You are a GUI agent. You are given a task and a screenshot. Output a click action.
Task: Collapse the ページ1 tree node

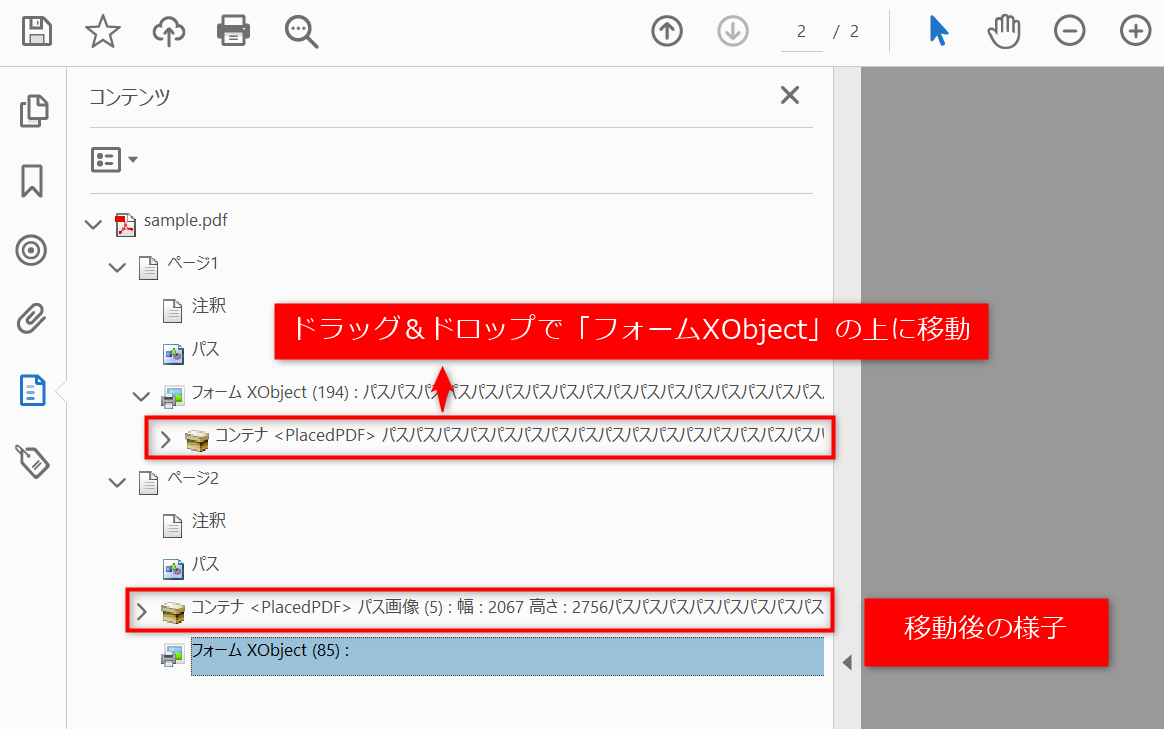tap(118, 268)
